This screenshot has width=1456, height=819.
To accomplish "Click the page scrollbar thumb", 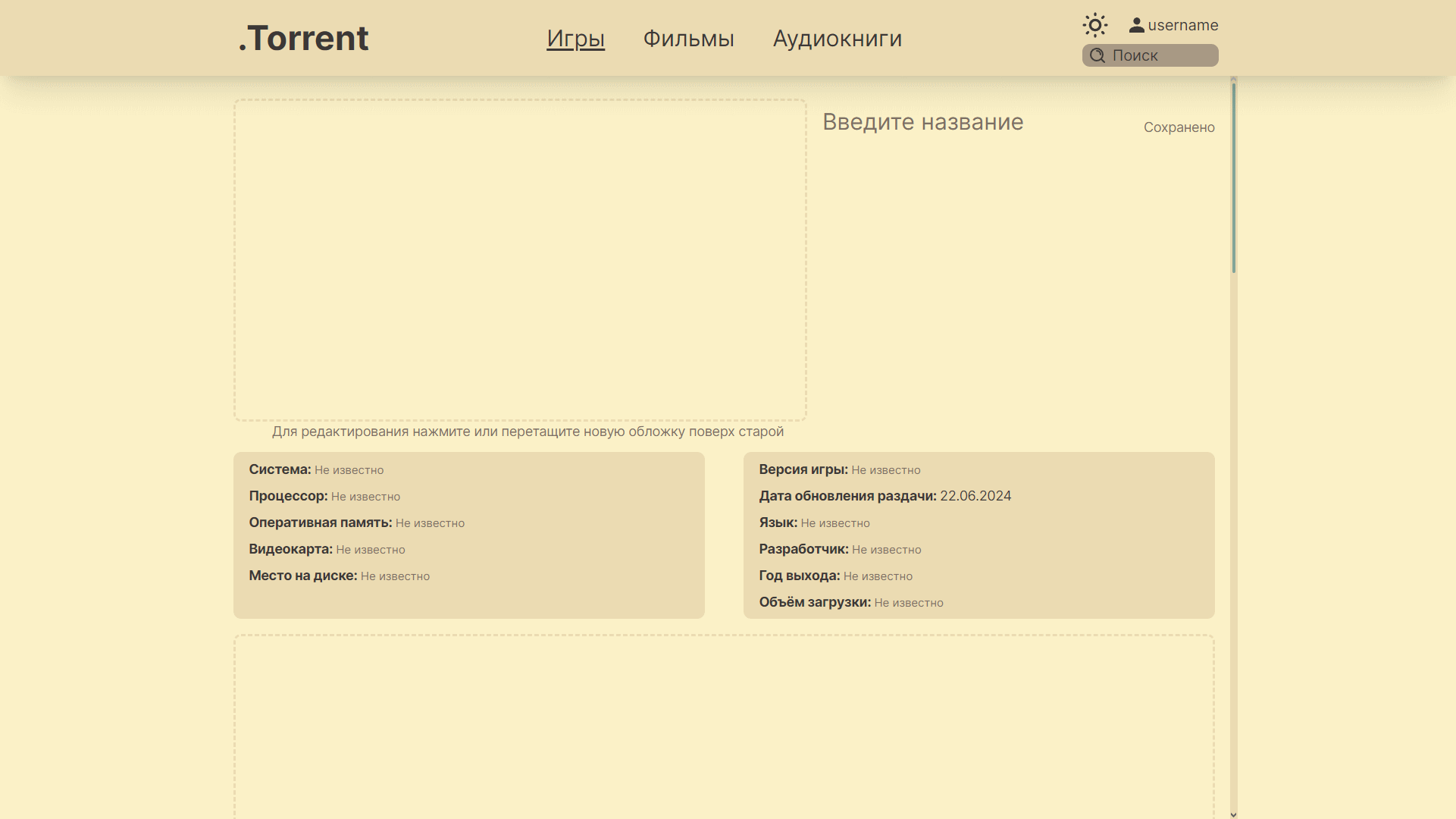I will click(1233, 178).
